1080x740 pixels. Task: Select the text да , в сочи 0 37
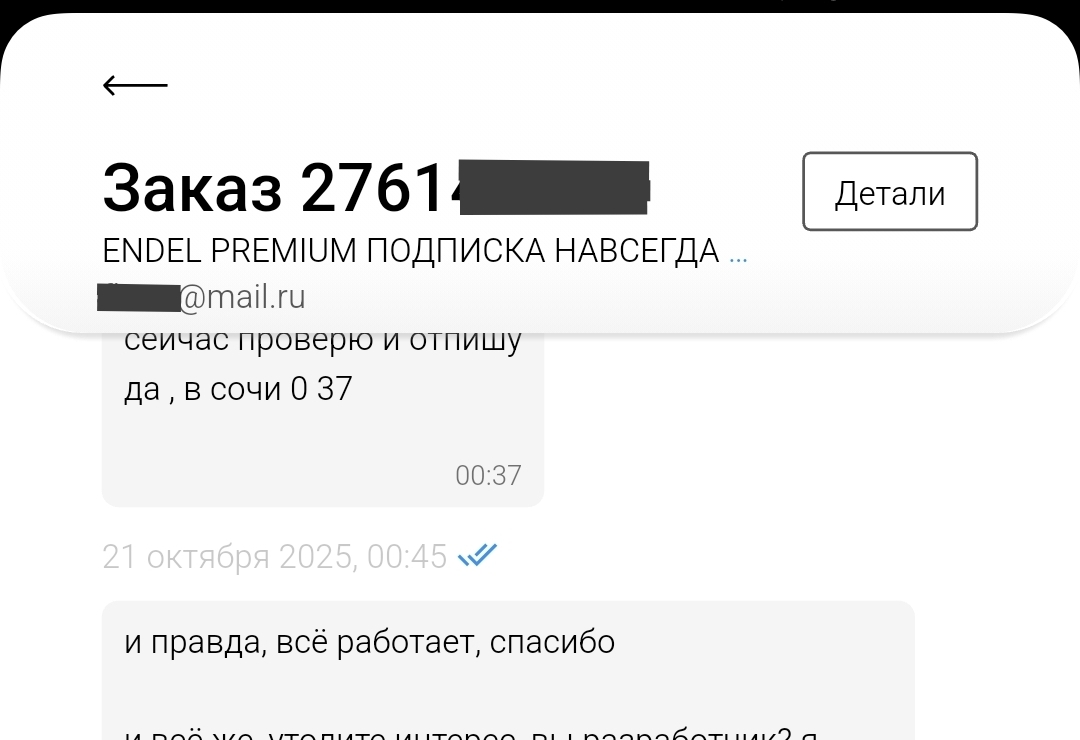pyautogui.click(x=238, y=389)
